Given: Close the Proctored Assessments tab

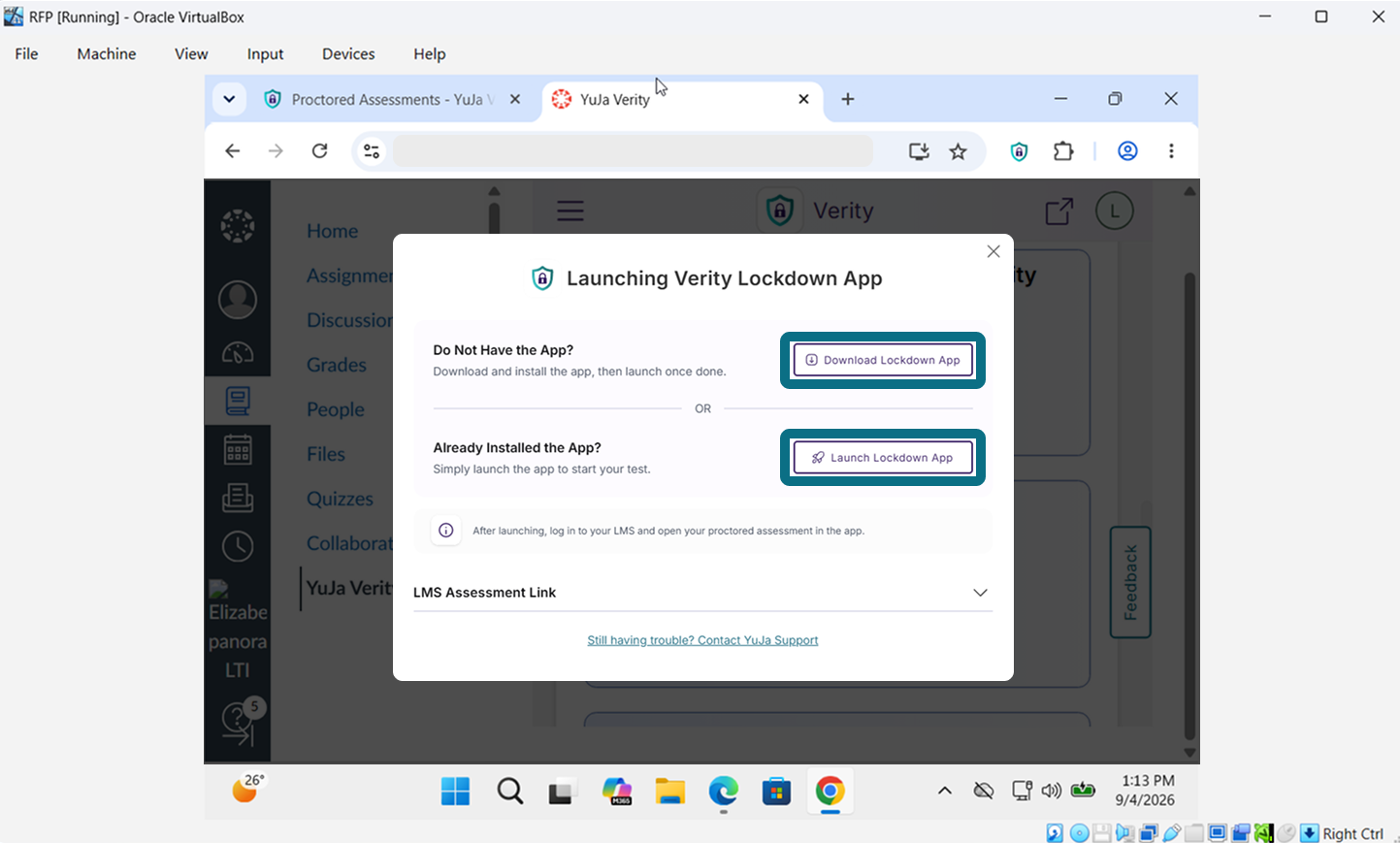Looking at the screenshot, I should point(515,99).
